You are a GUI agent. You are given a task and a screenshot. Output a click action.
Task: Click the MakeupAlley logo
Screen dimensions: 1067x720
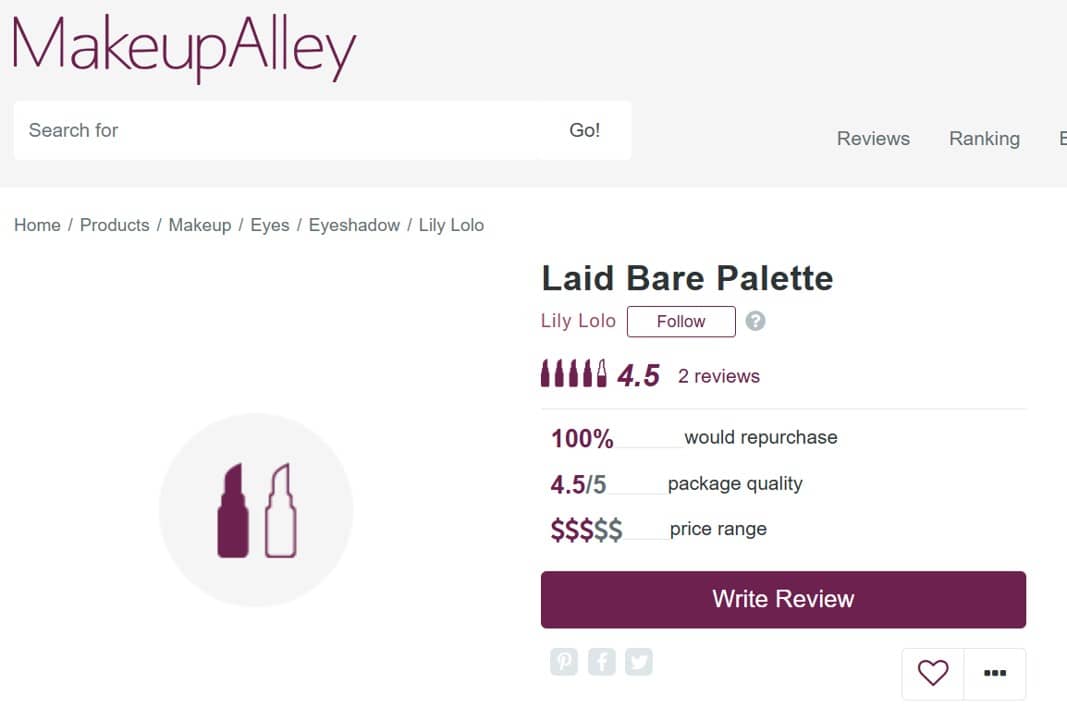coord(184,46)
